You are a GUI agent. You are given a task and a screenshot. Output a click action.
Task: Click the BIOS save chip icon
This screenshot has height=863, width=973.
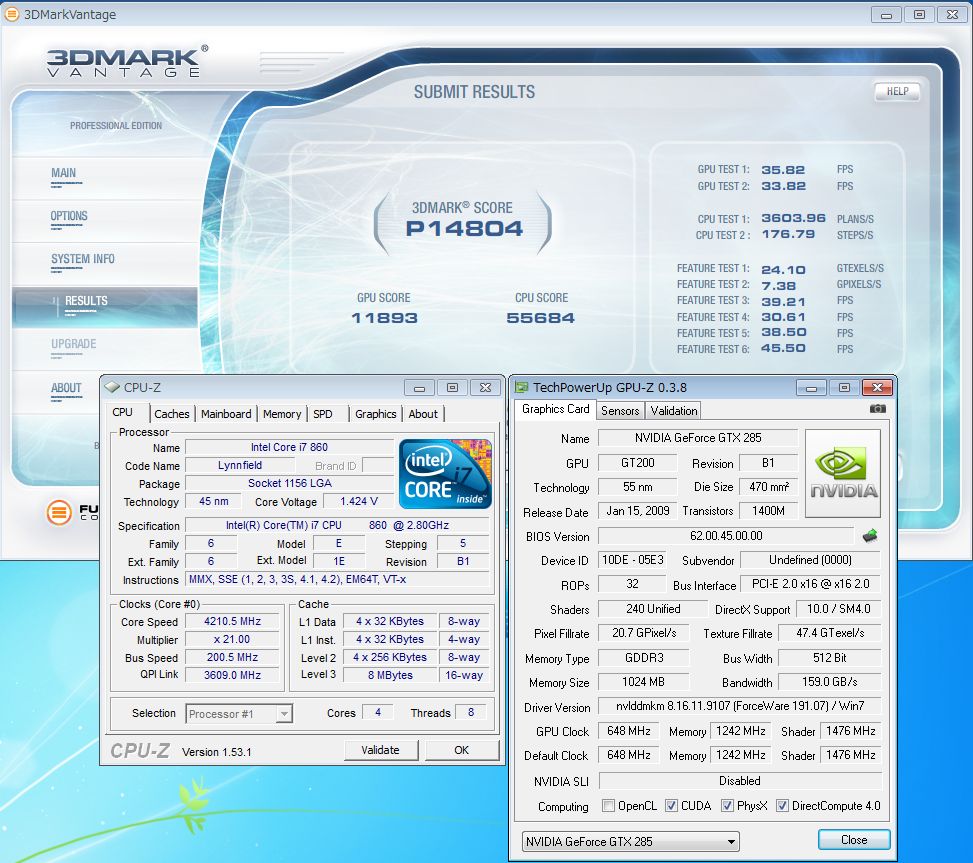tap(870, 536)
